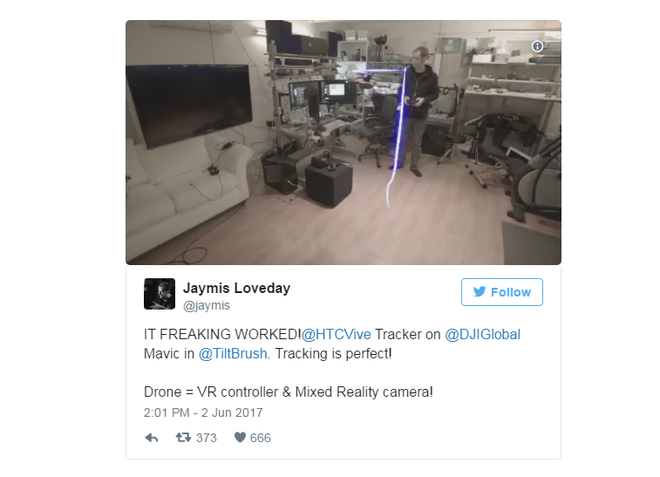Follow Jaymis Loveday
Image resolution: width=660 pixels, height=477 pixels.
(x=502, y=292)
